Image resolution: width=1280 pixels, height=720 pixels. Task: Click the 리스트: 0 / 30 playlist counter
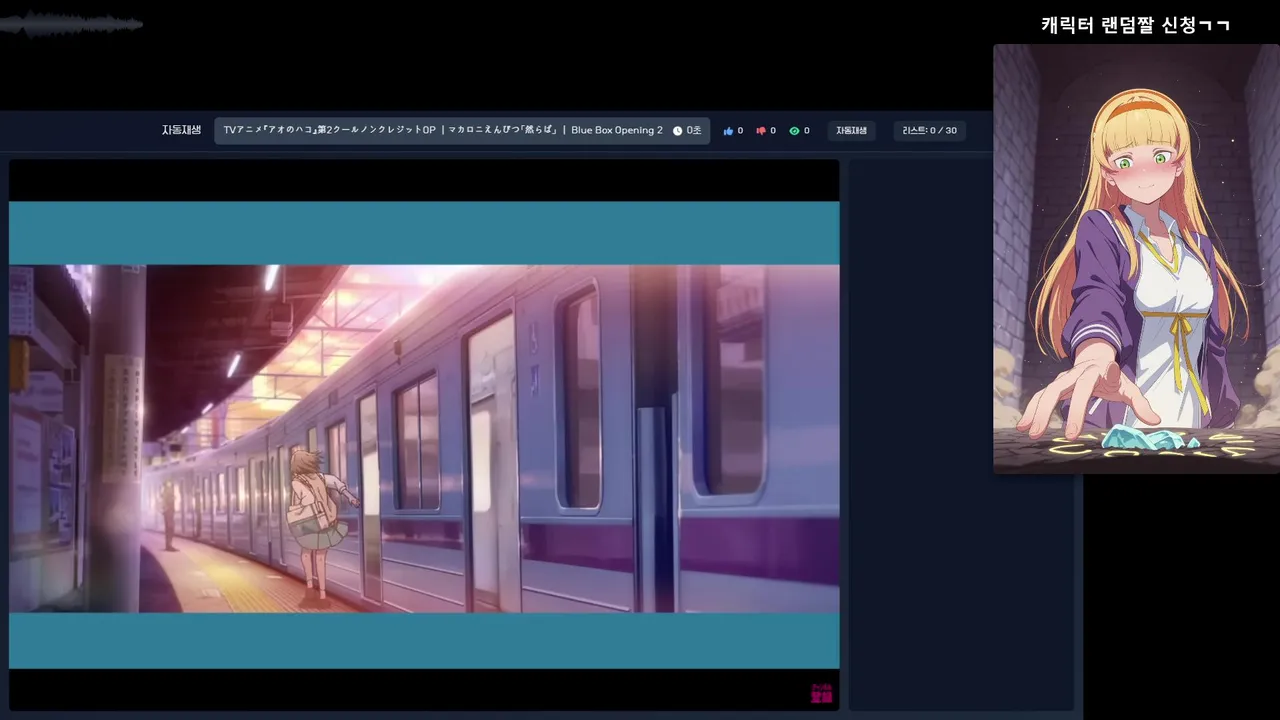click(929, 131)
